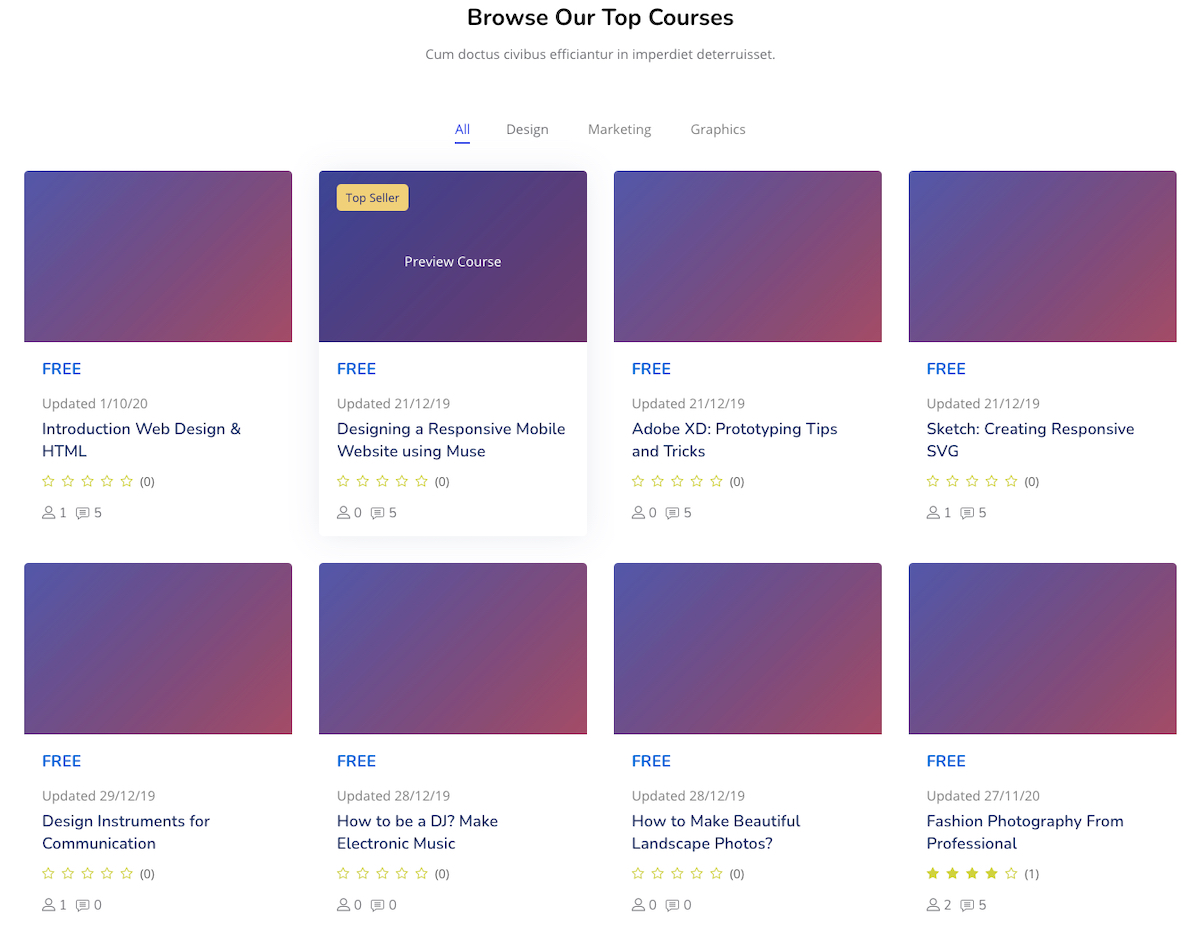Click the Preview Course link
Screen dimensions: 1200x948
click(x=452, y=262)
